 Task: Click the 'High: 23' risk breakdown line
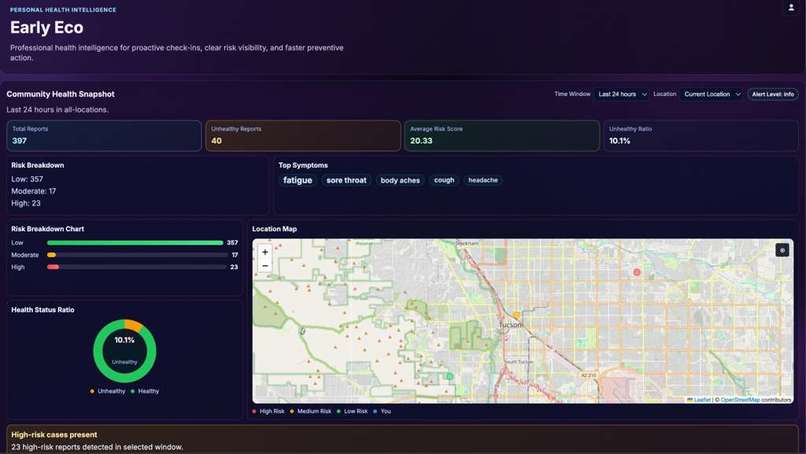point(26,203)
